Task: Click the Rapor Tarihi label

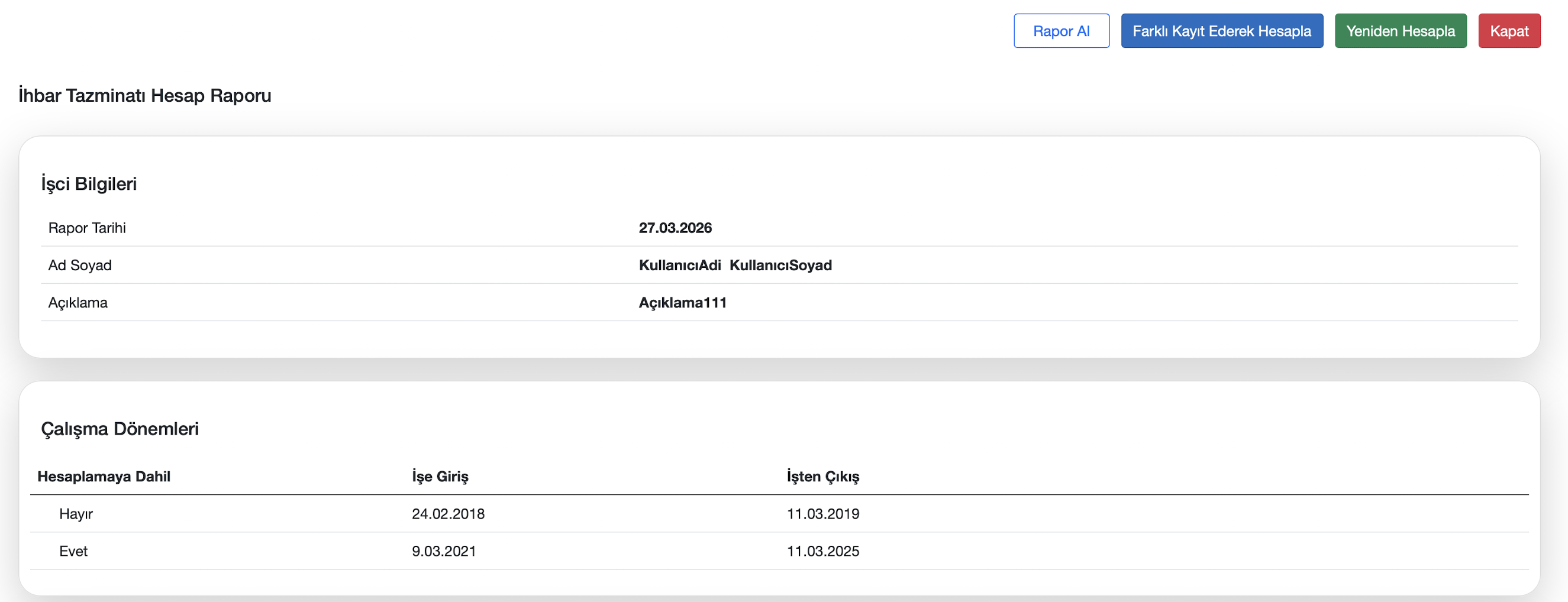Action: click(87, 228)
